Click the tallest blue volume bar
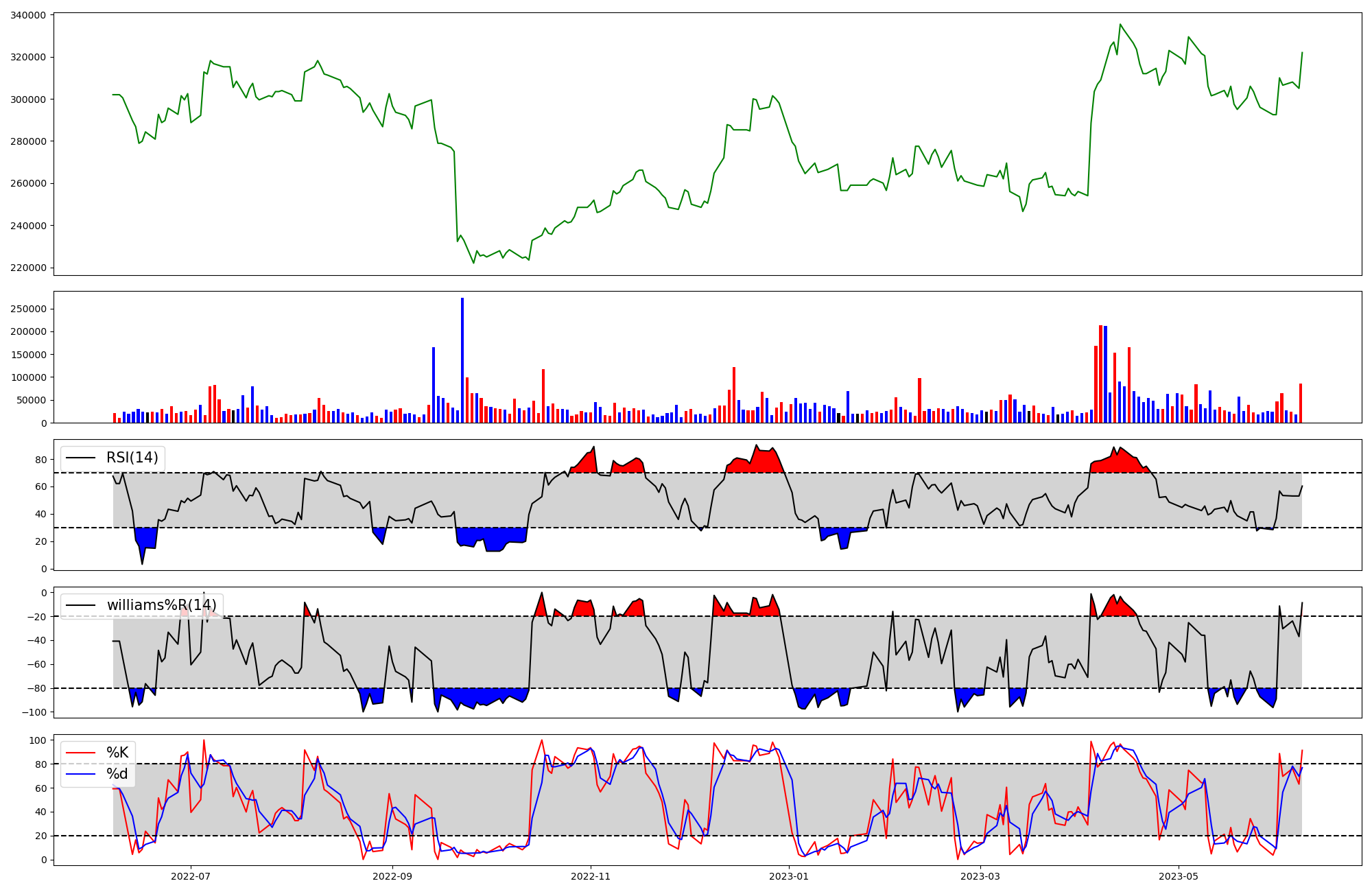This screenshot has height=892, width=1372. point(462,360)
